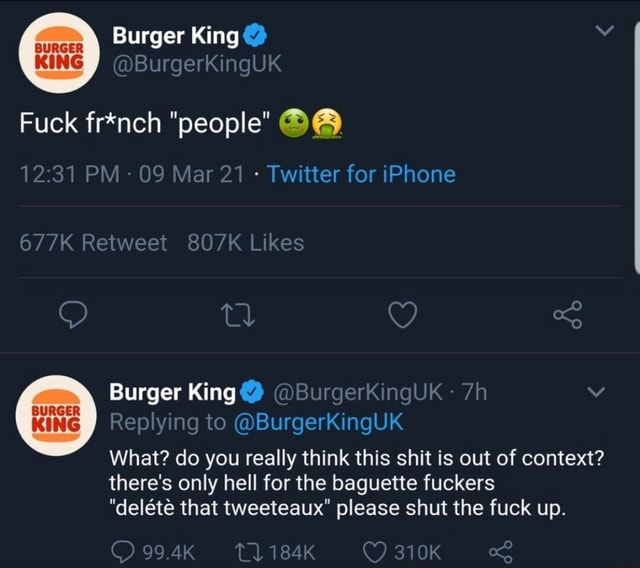Like the main tweet with the heart icon
Viewport: 640px width, 568px height.
[403, 315]
